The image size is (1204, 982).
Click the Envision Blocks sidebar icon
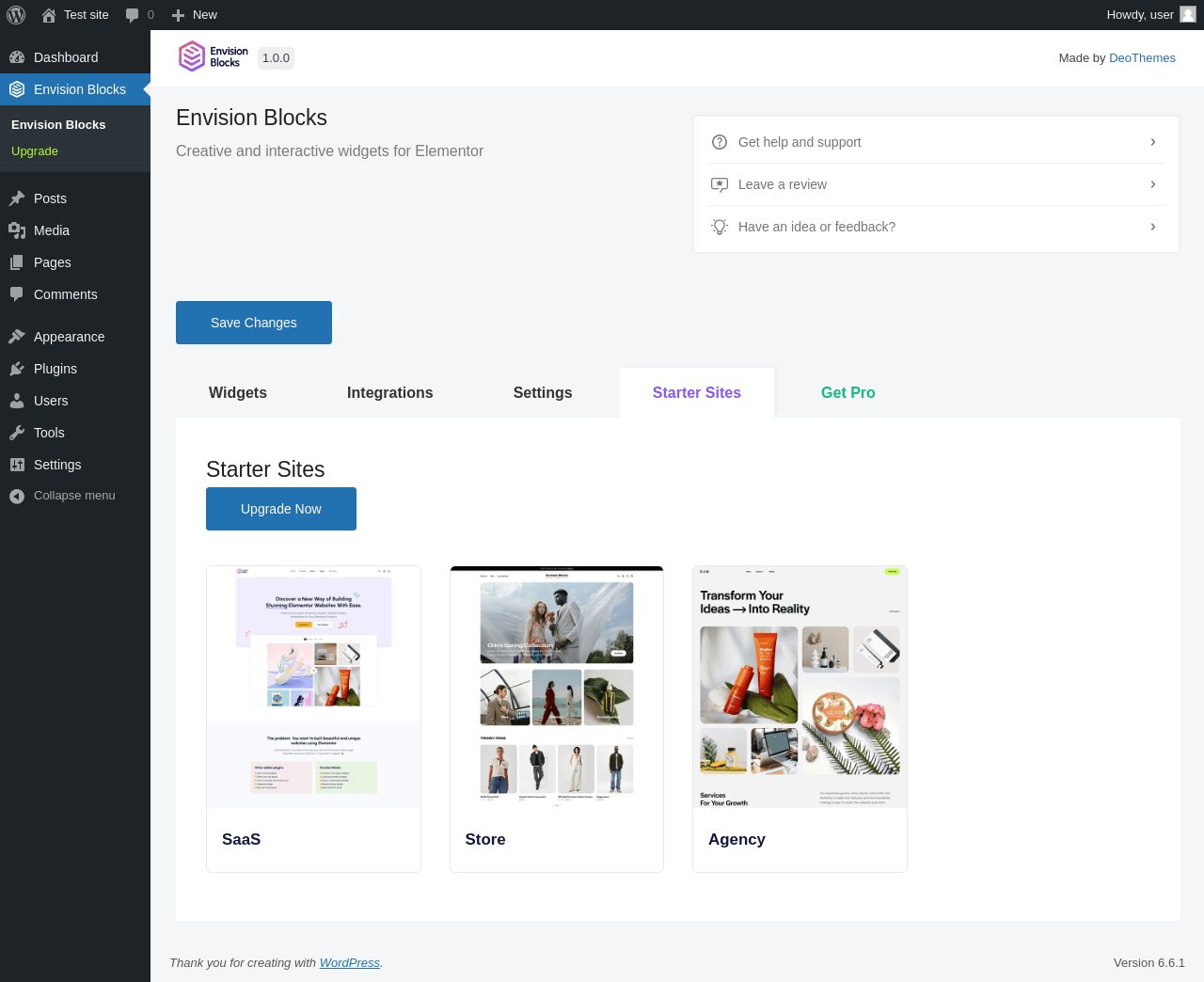click(17, 89)
